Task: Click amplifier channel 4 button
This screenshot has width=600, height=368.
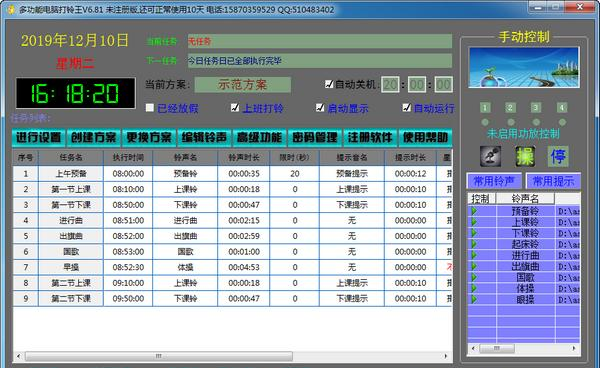Action: [562, 107]
